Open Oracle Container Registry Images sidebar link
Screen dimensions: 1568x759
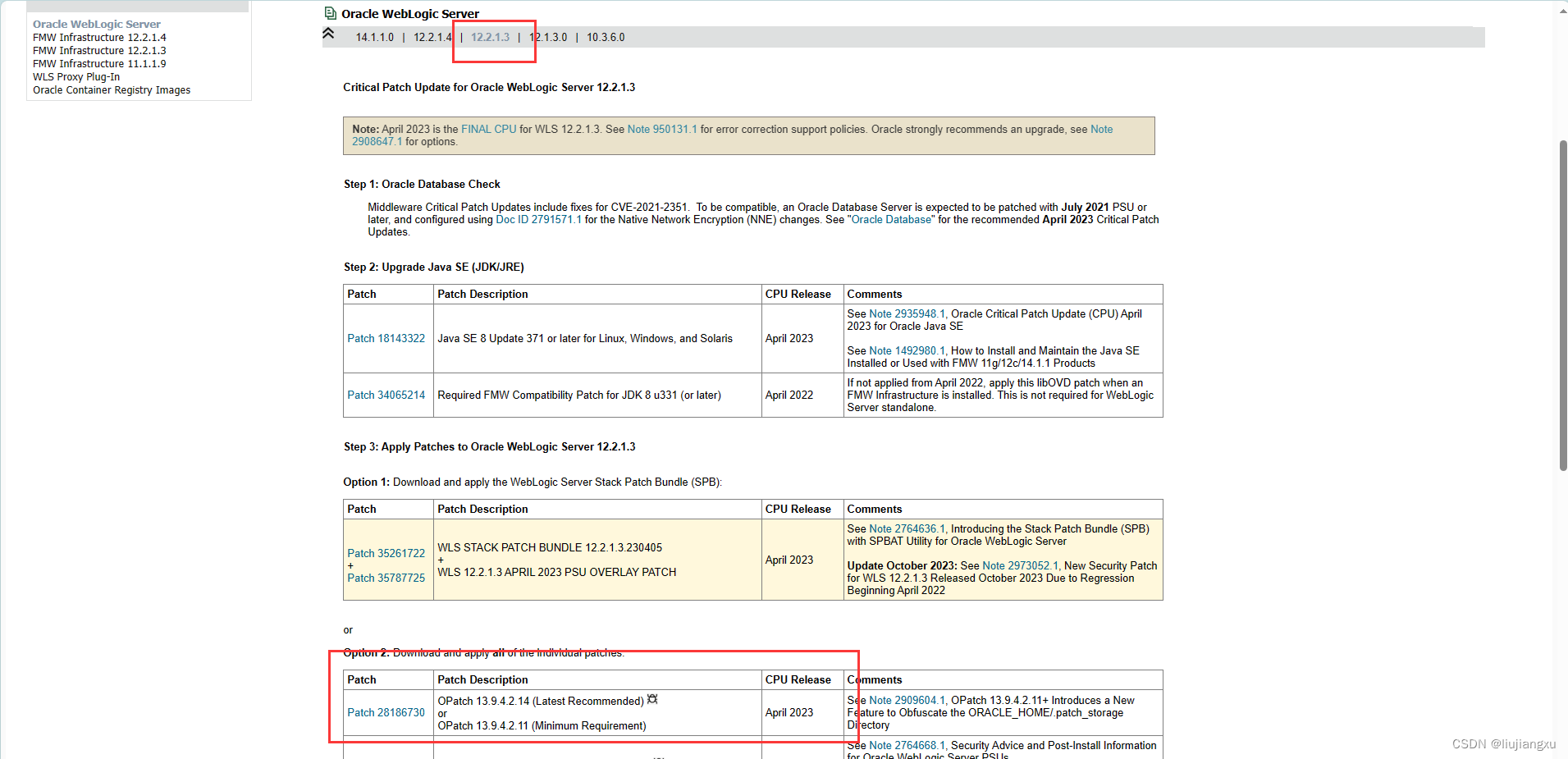112,90
